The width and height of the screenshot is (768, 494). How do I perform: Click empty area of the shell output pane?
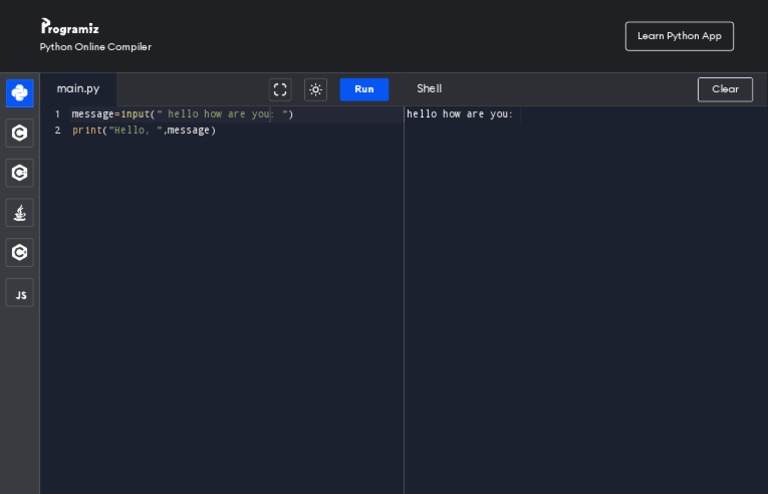click(585, 300)
